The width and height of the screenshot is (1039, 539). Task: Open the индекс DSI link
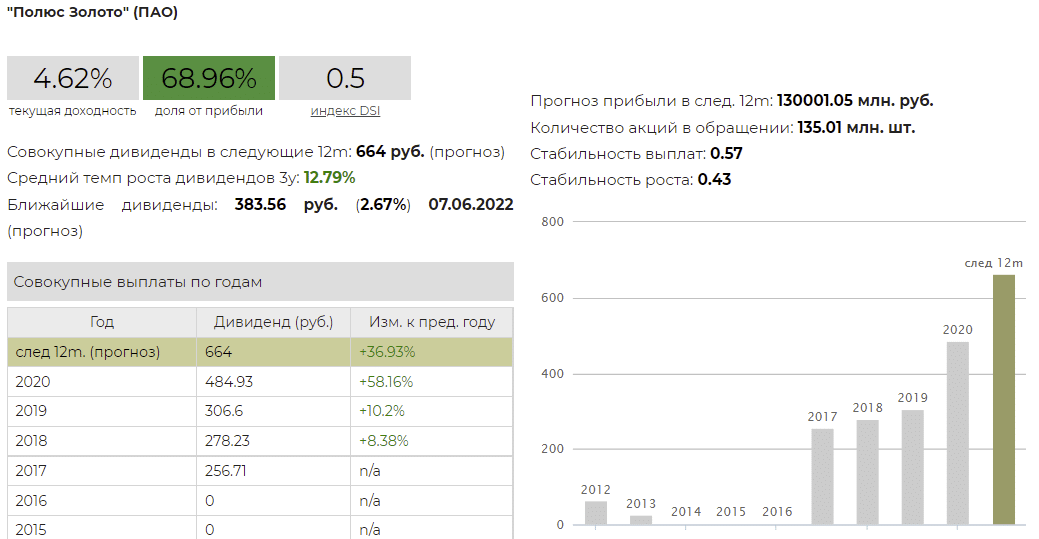click(x=345, y=111)
